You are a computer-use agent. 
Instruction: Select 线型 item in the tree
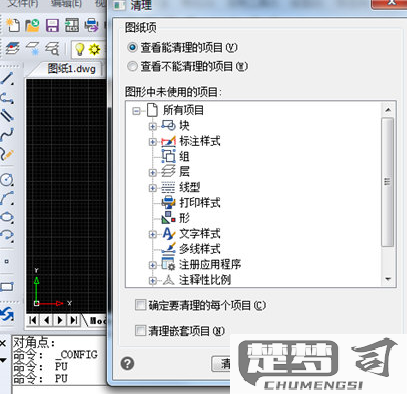point(189,187)
